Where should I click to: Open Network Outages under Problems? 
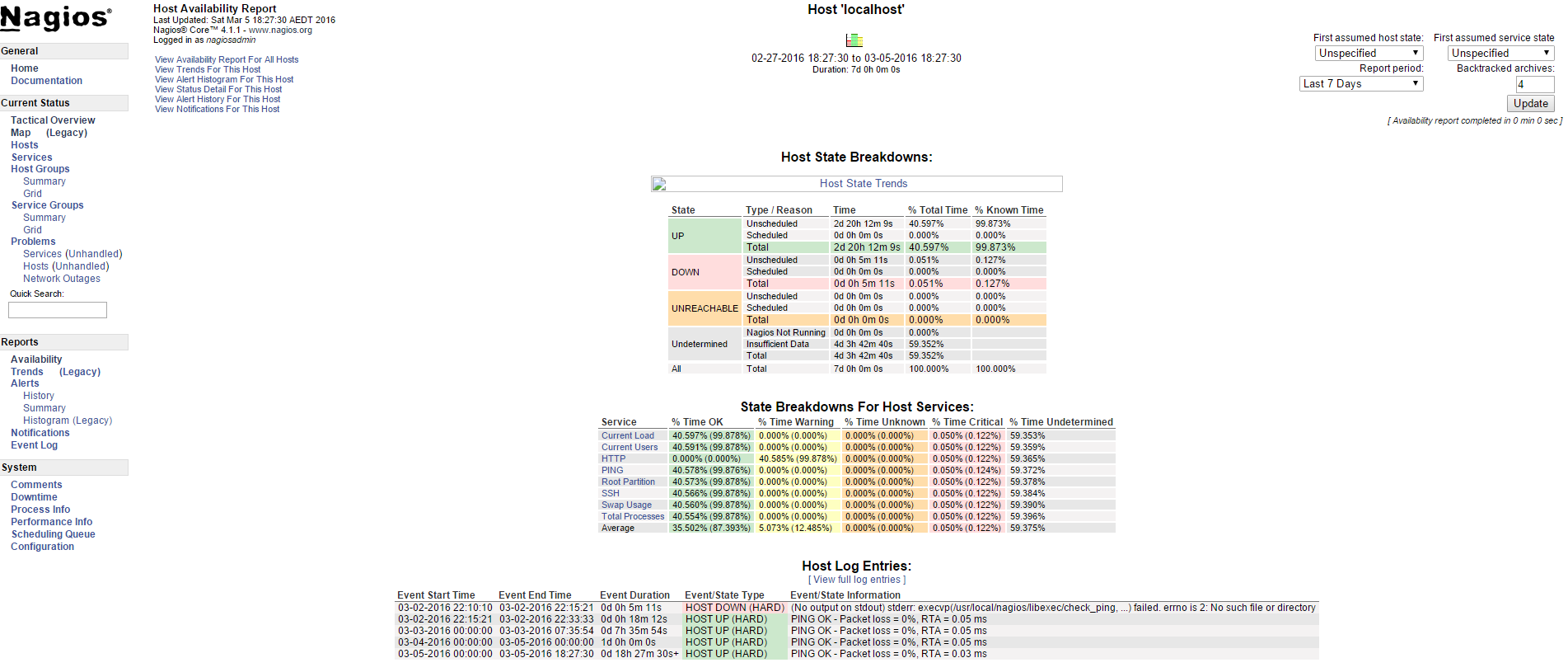pos(62,279)
